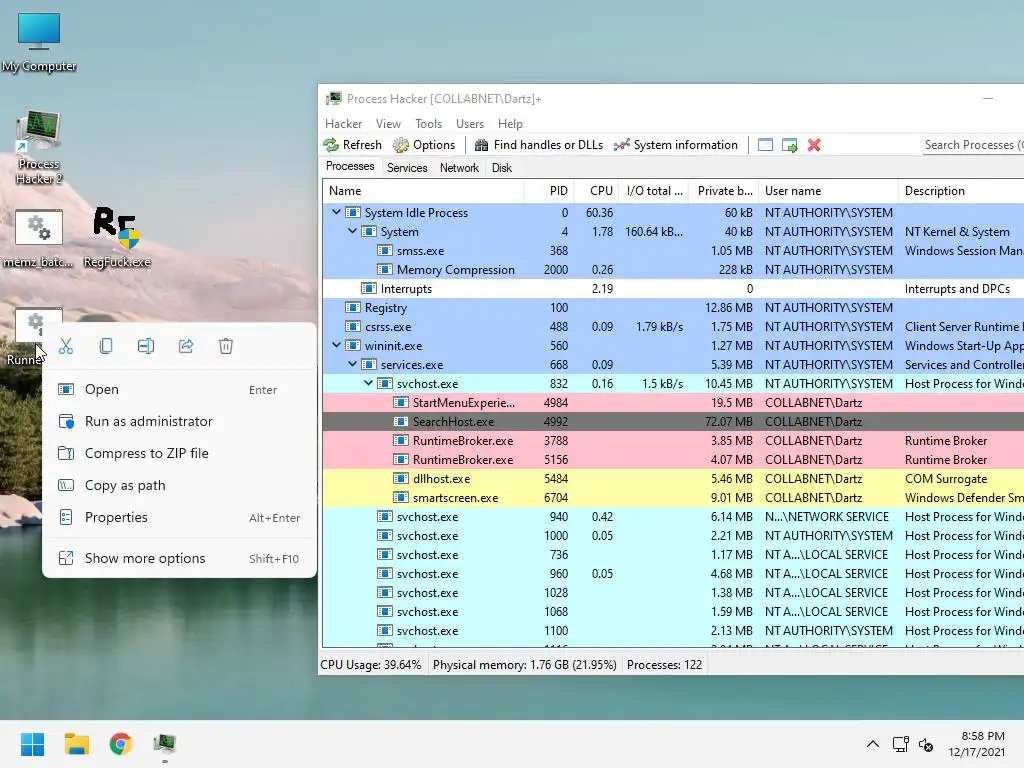Click the muted volume tray icon
1024x768 pixels.
point(926,744)
